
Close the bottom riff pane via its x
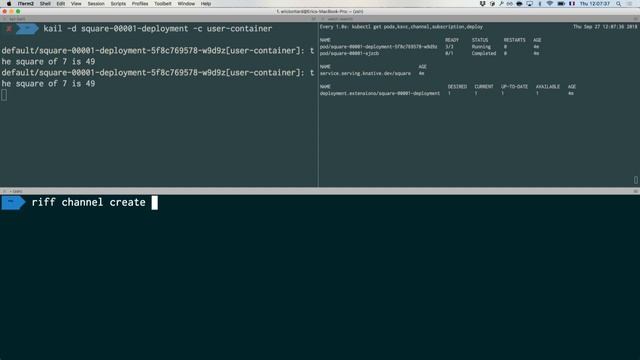click(x=4, y=191)
